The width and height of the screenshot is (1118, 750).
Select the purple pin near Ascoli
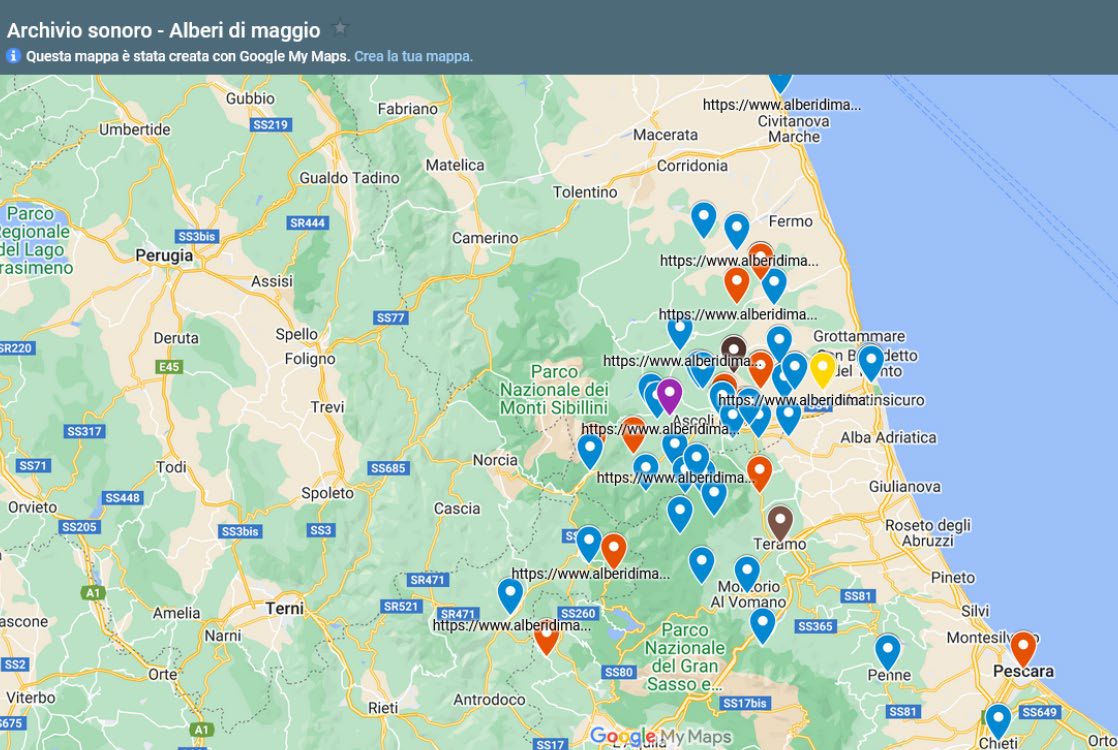click(669, 394)
